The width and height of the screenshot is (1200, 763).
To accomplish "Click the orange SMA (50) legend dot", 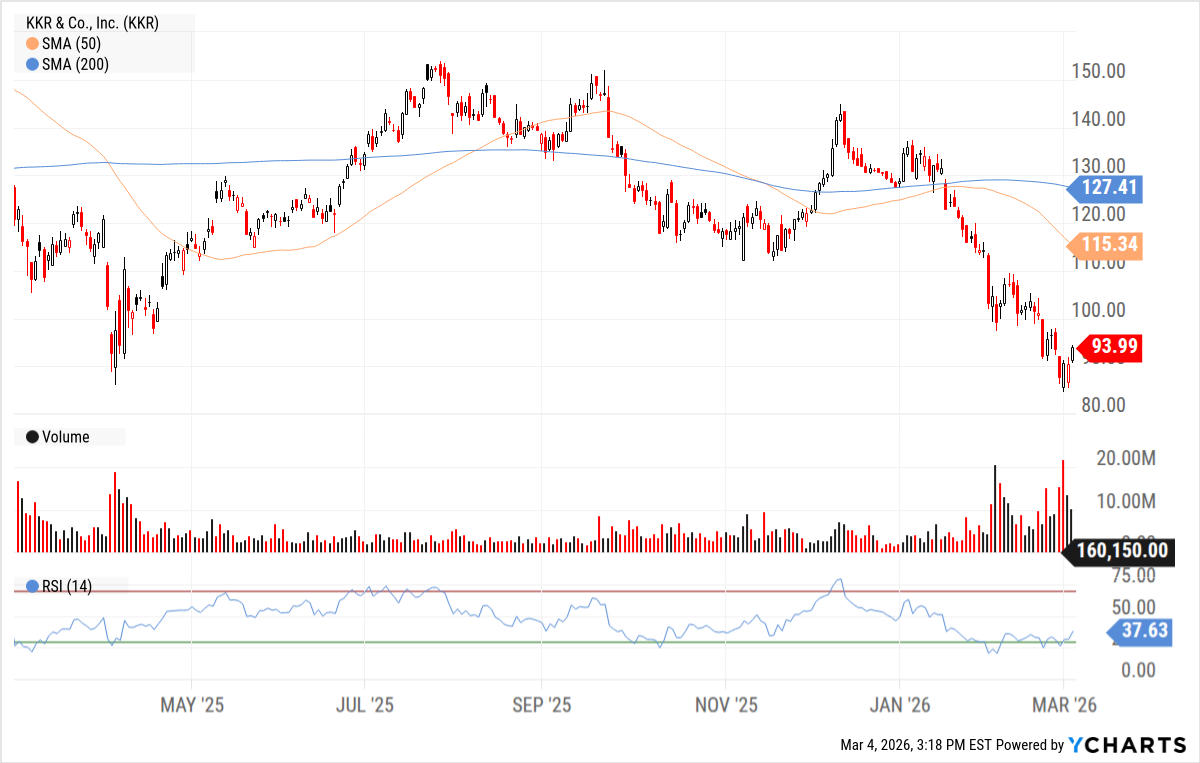I will tap(32, 44).
